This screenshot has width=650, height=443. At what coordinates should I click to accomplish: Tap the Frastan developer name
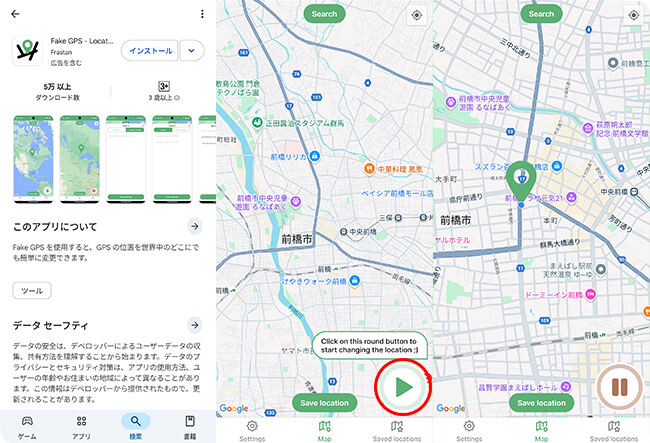tap(61, 52)
